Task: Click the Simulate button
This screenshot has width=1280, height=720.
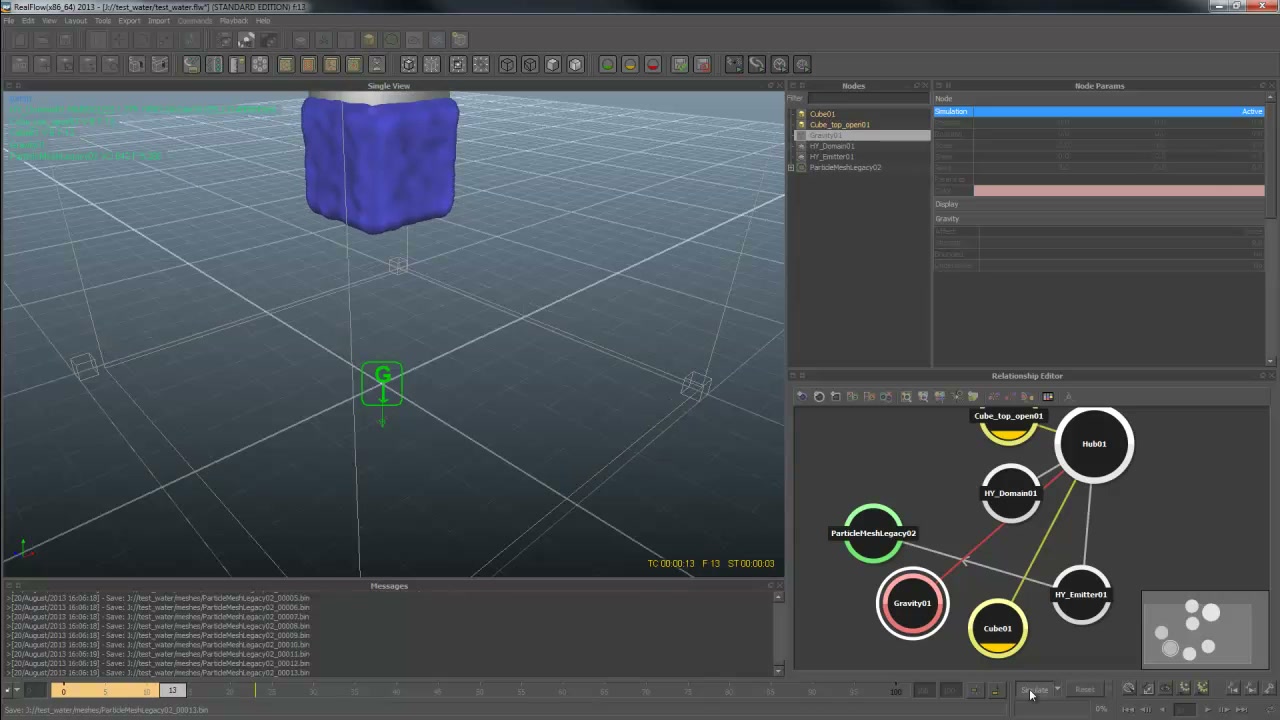Action: [1035, 690]
